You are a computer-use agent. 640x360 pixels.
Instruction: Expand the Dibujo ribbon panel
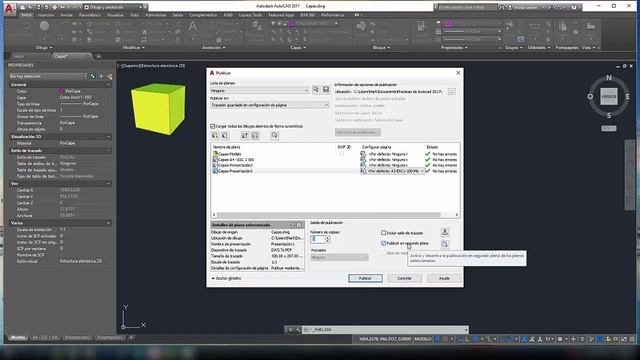coord(44,48)
